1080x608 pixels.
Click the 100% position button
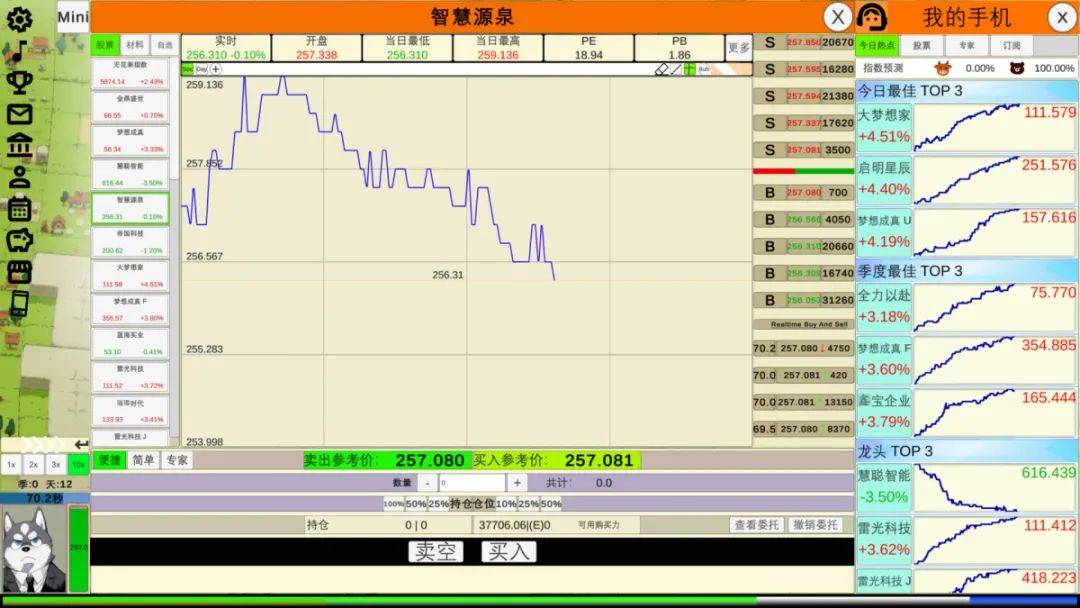(x=394, y=504)
